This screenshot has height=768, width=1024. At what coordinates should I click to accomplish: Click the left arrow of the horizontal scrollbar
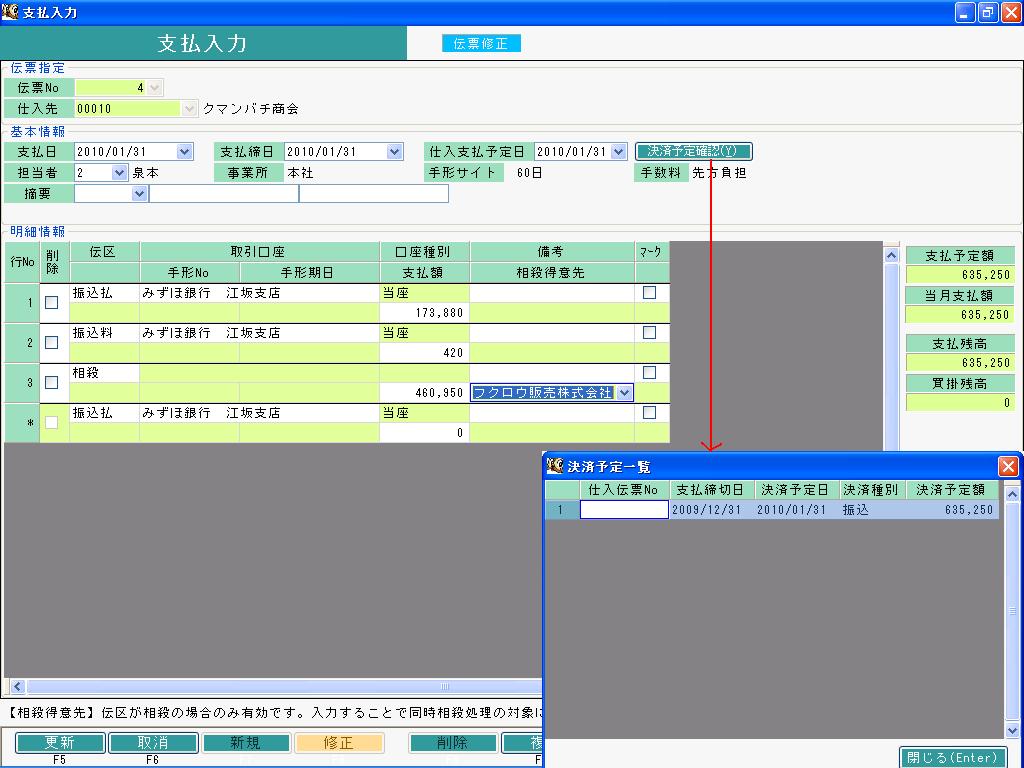17,686
